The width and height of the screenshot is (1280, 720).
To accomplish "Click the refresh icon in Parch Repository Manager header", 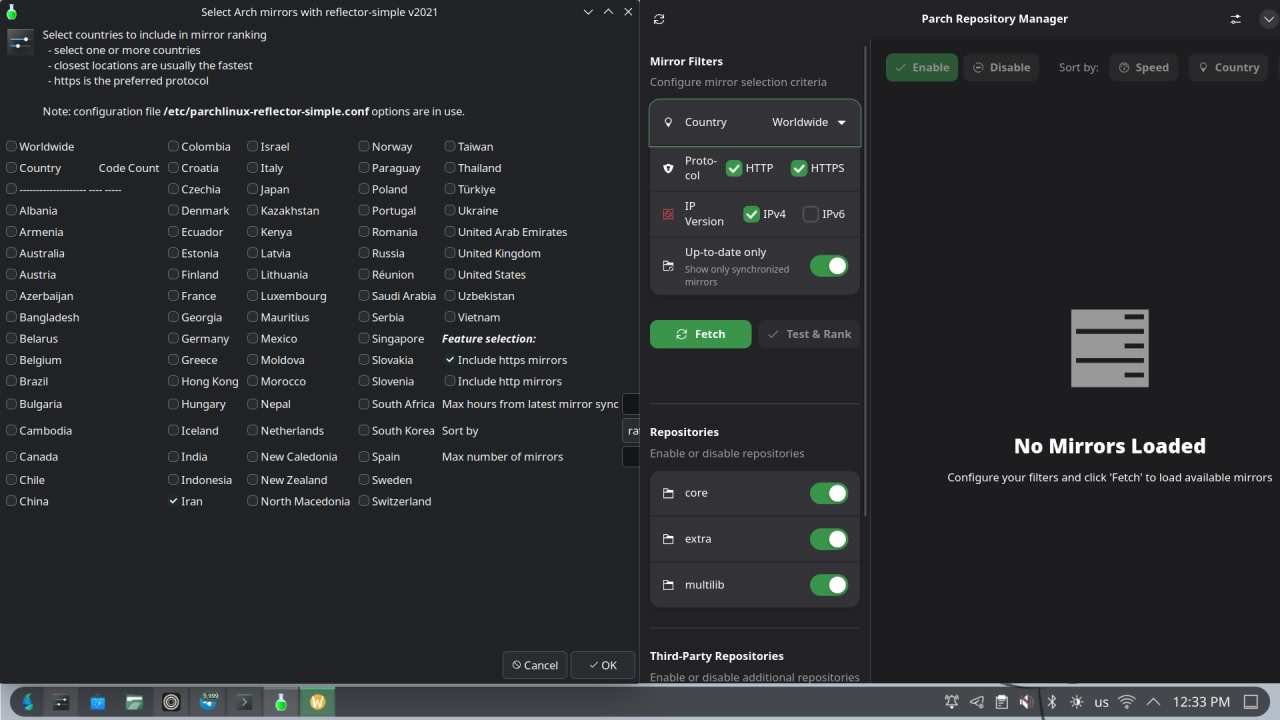I will click(658, 19).
